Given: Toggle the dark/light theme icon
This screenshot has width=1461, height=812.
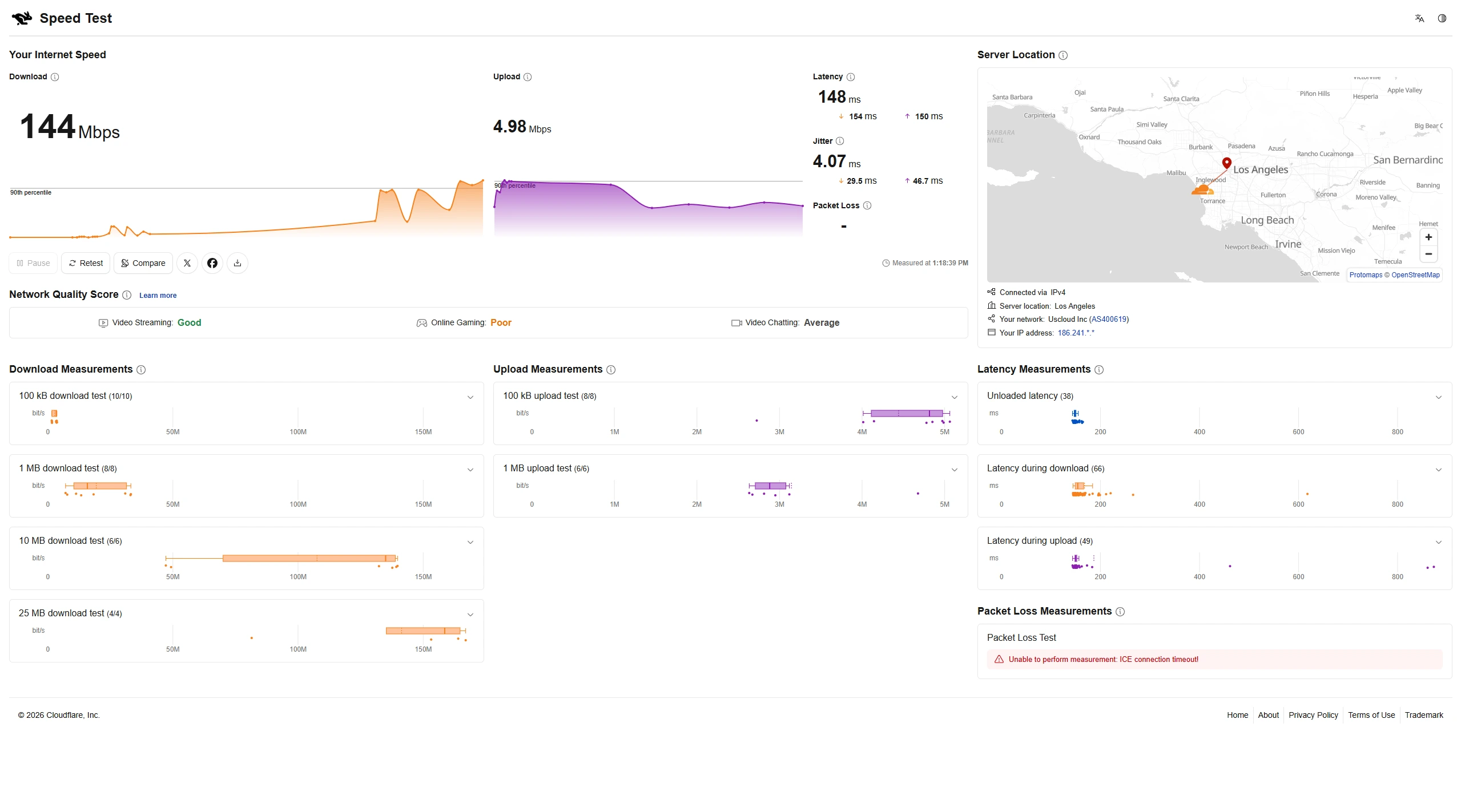Looking at the screenshot, I should (1442, 18).
